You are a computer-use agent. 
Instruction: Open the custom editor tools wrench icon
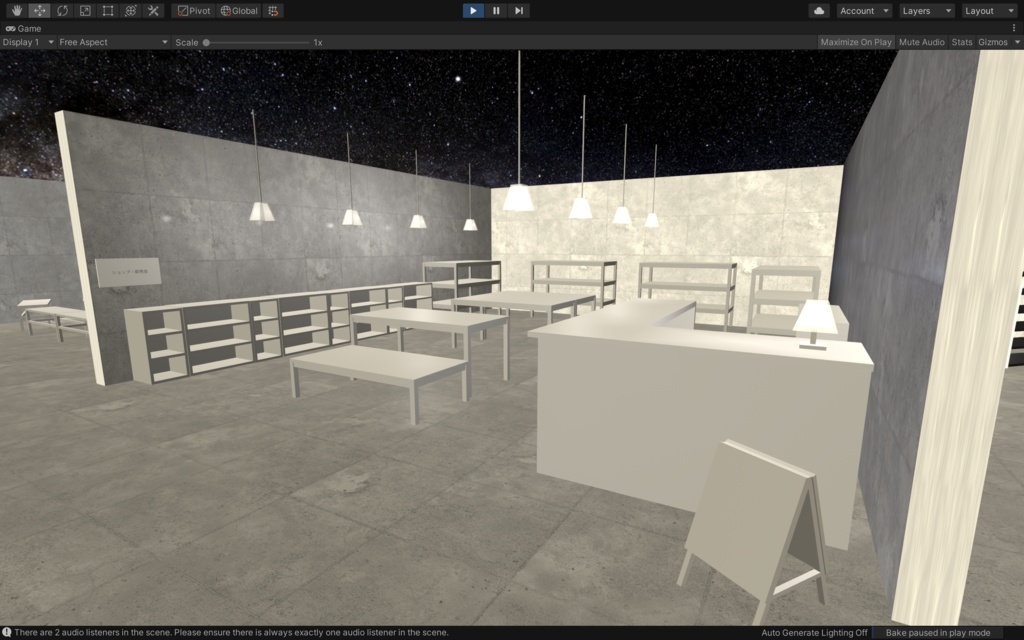(152, 10)
